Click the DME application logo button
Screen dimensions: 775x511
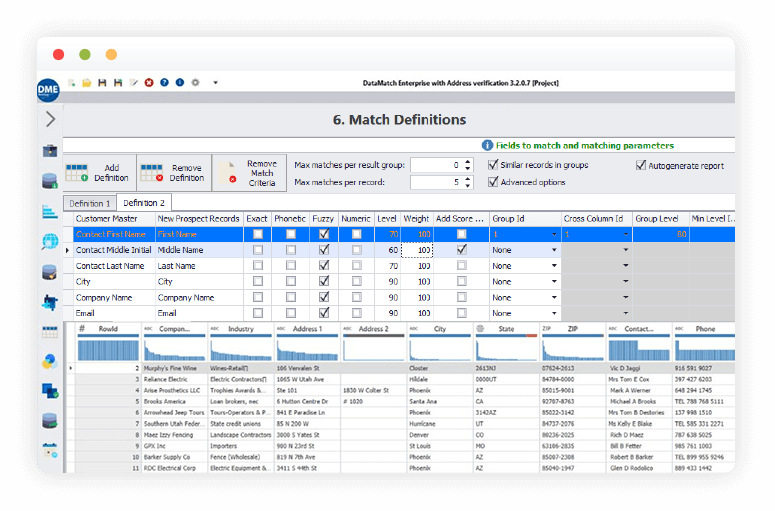pos(49,89)
